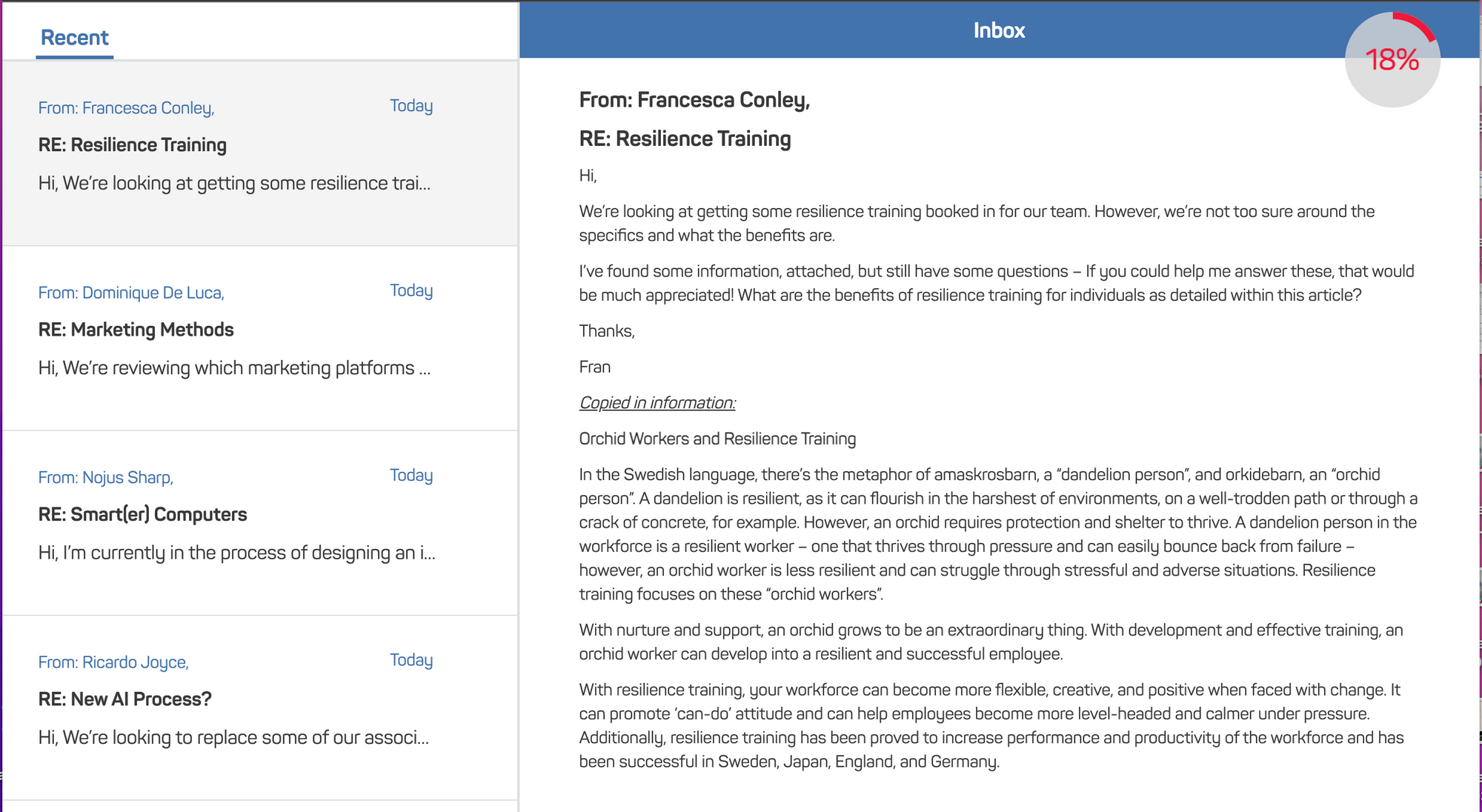Click 'Today' date on Ricardo Joyce email

pos(411,659)
